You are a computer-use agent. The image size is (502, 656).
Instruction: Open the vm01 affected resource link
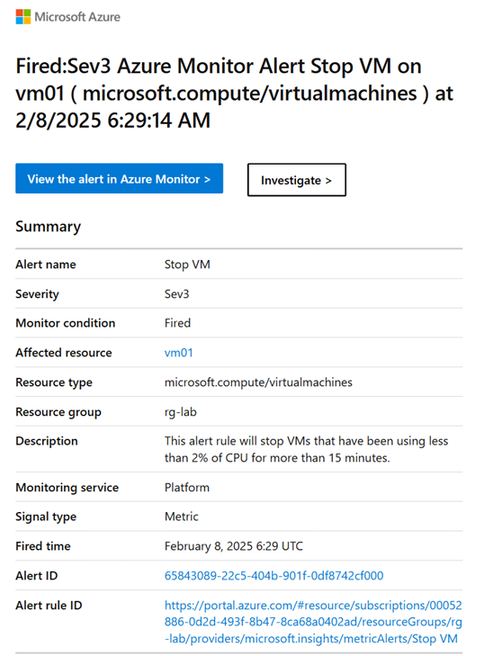pos(179,353)
